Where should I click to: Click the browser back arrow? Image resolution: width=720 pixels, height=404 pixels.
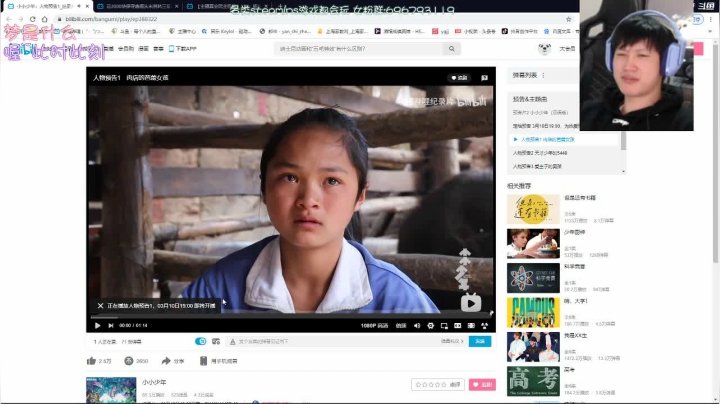click(x=9, y=19)
